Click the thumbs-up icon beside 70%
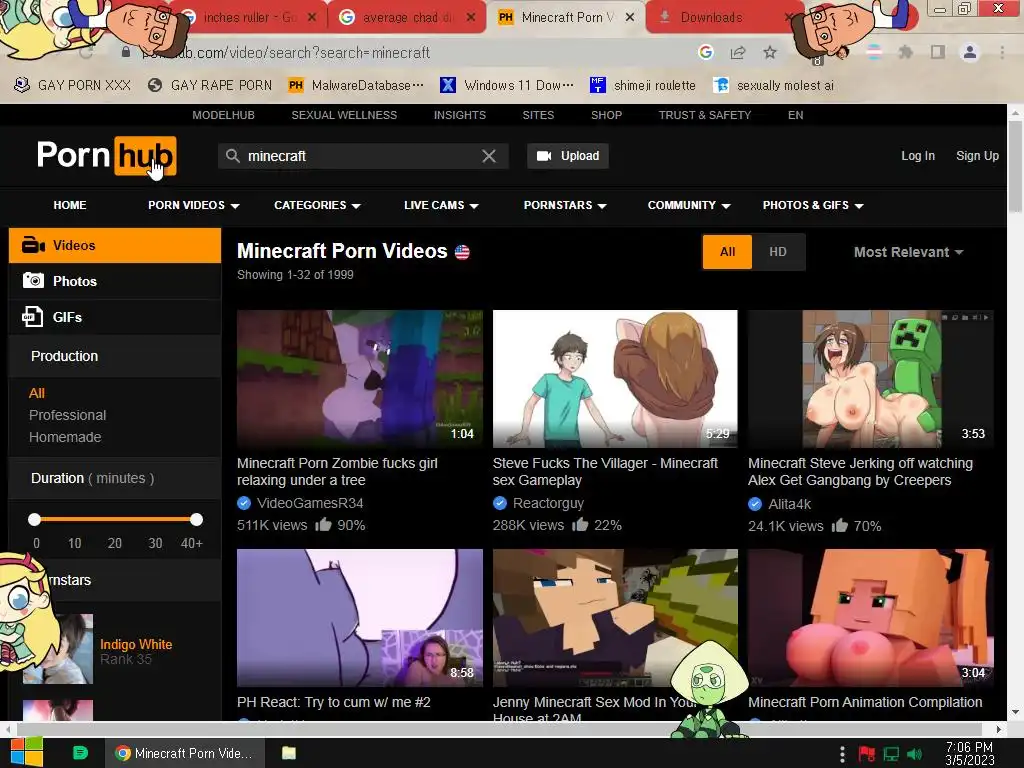This screenshot has height=768, width=1024. [840, 524]
